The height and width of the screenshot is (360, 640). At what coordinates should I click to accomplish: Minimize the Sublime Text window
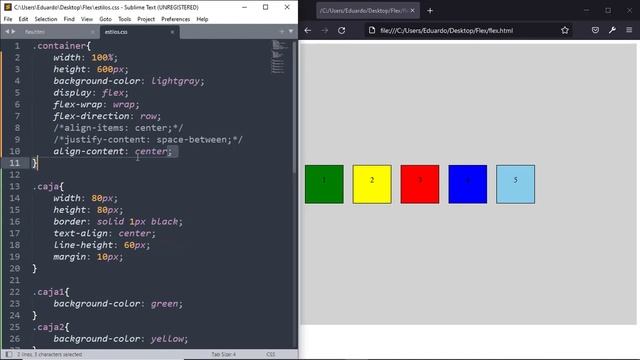[x=244, y=7]
